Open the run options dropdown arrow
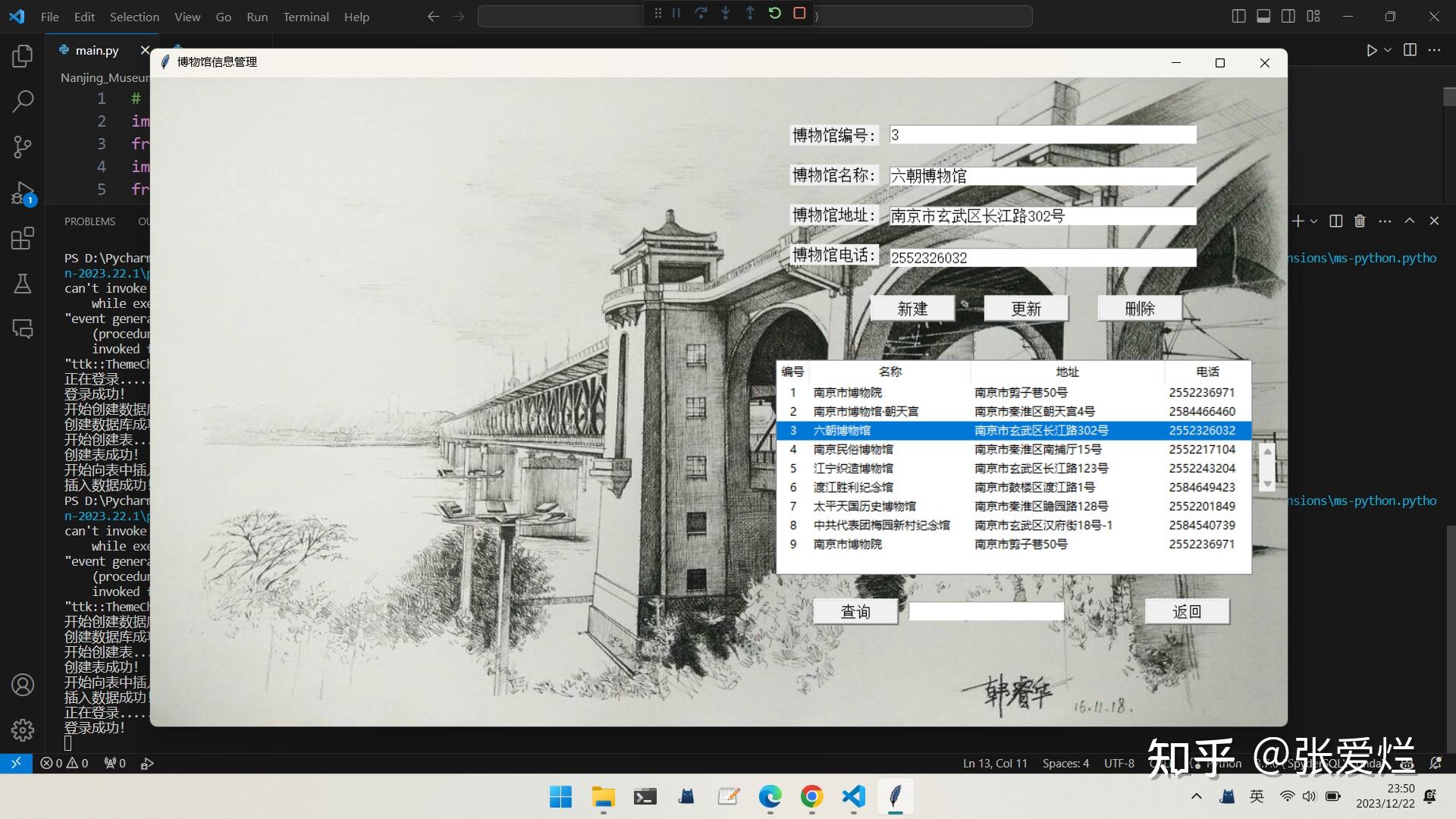 [x=1388, y=50]
